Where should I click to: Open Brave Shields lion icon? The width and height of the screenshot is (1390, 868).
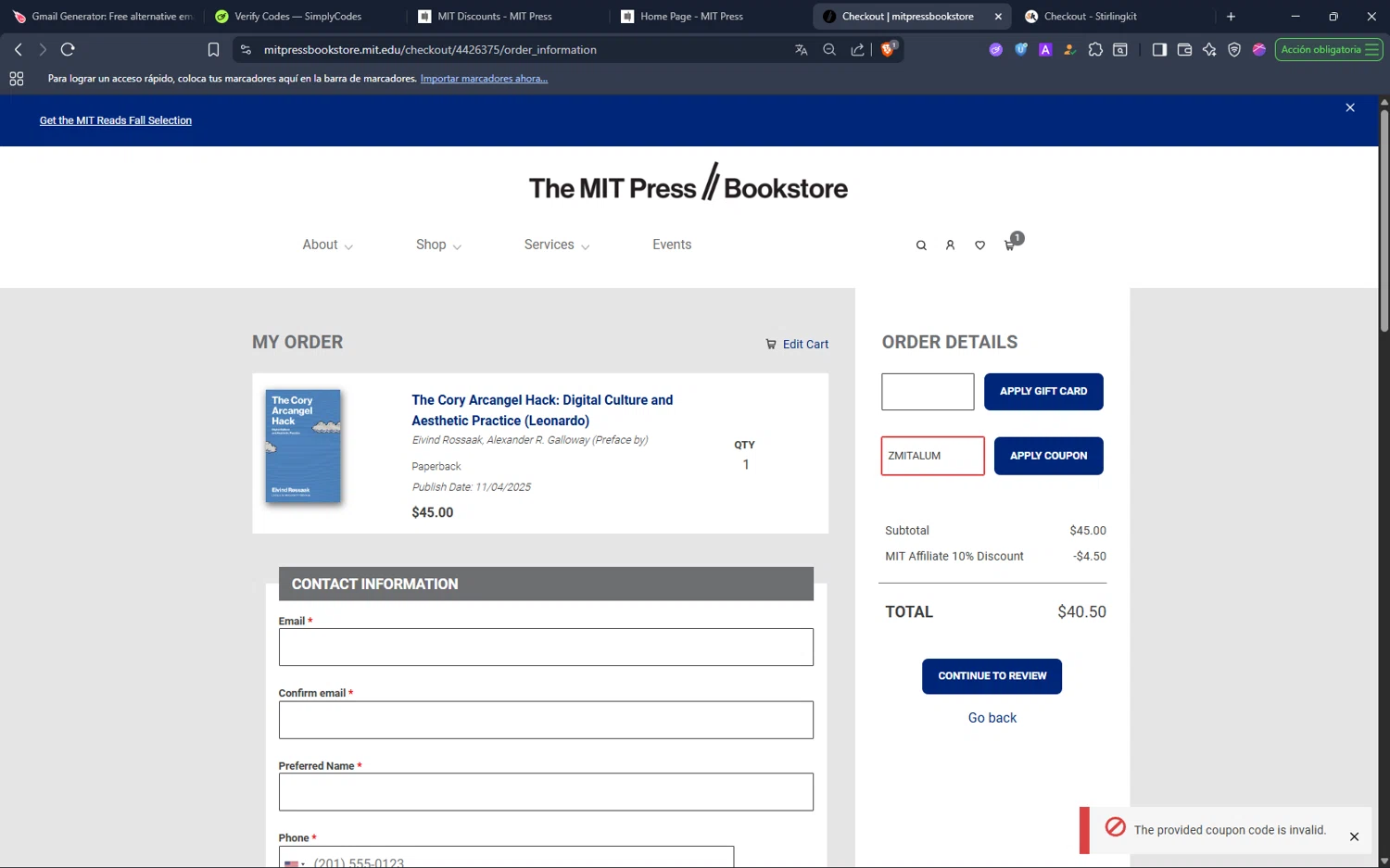[x=888, y=49]
